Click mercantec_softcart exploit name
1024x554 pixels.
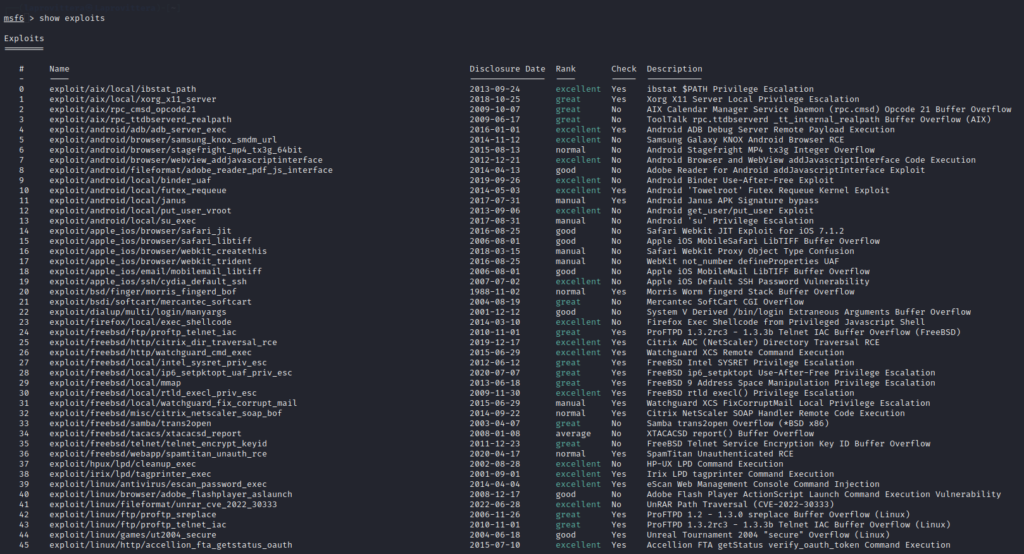coord(150,302)
